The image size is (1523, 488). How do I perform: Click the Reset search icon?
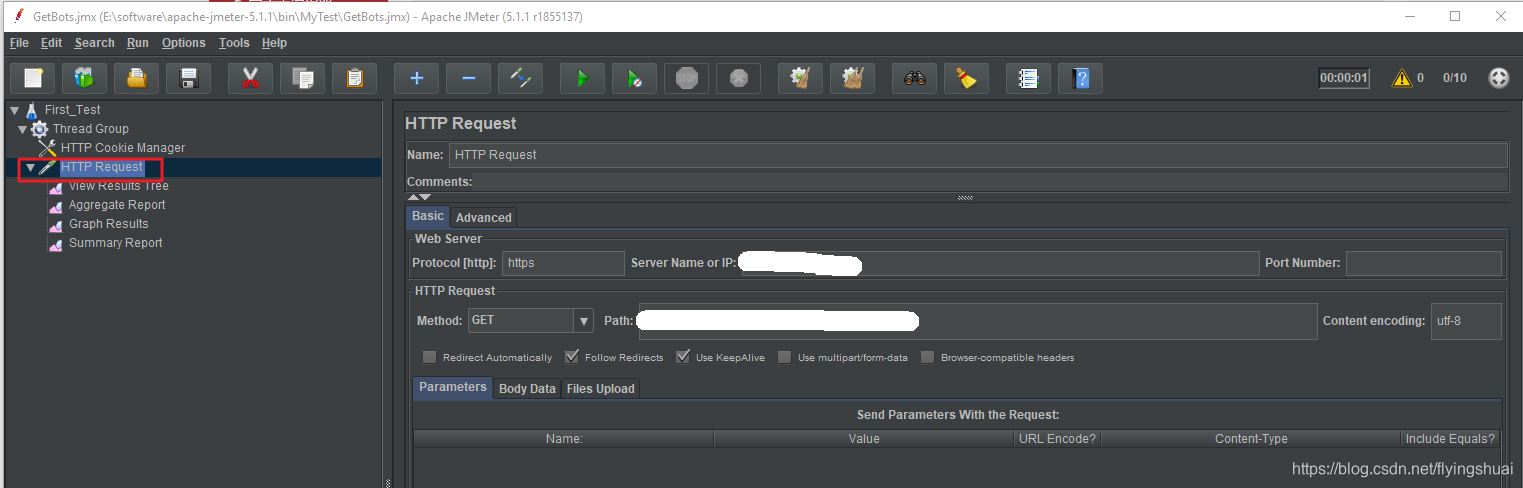click(x=966, y=78)
